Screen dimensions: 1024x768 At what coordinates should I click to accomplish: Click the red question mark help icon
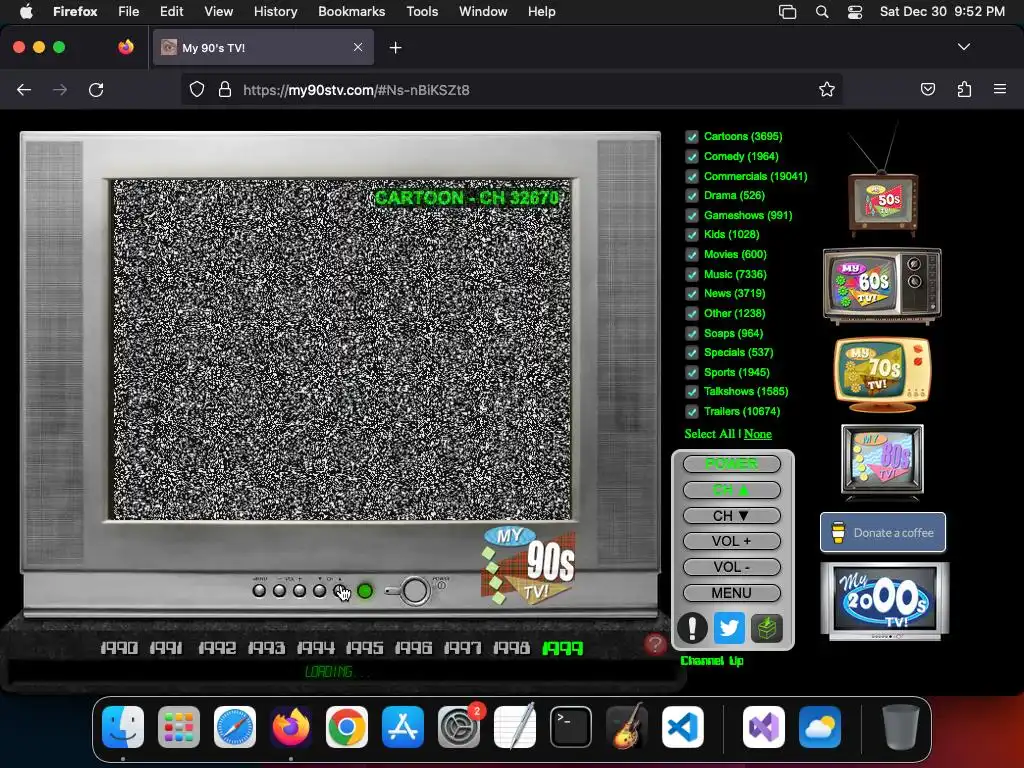(x=655, y=645)
